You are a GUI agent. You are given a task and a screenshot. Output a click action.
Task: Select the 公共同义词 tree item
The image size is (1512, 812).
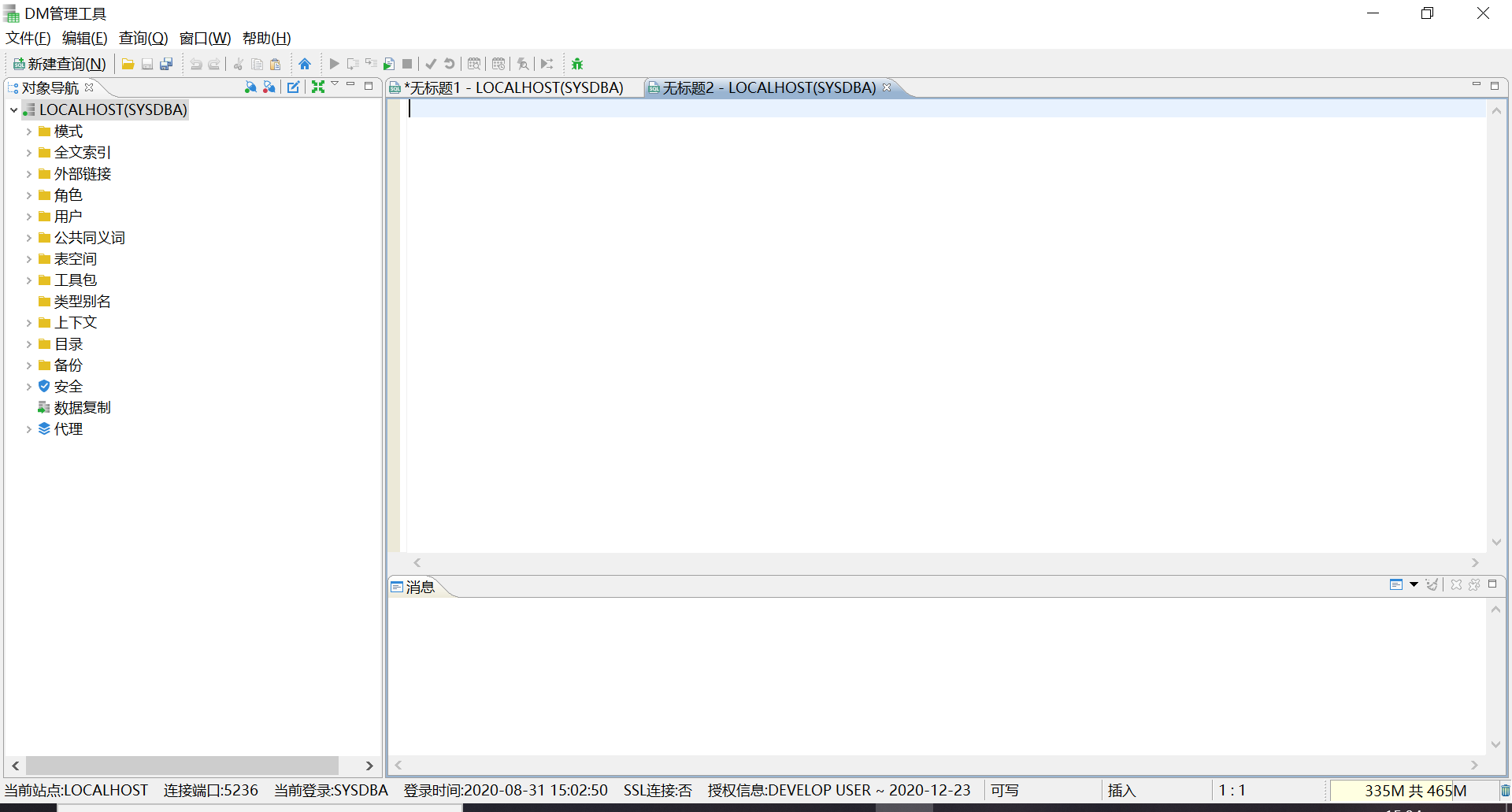(89, 238)
